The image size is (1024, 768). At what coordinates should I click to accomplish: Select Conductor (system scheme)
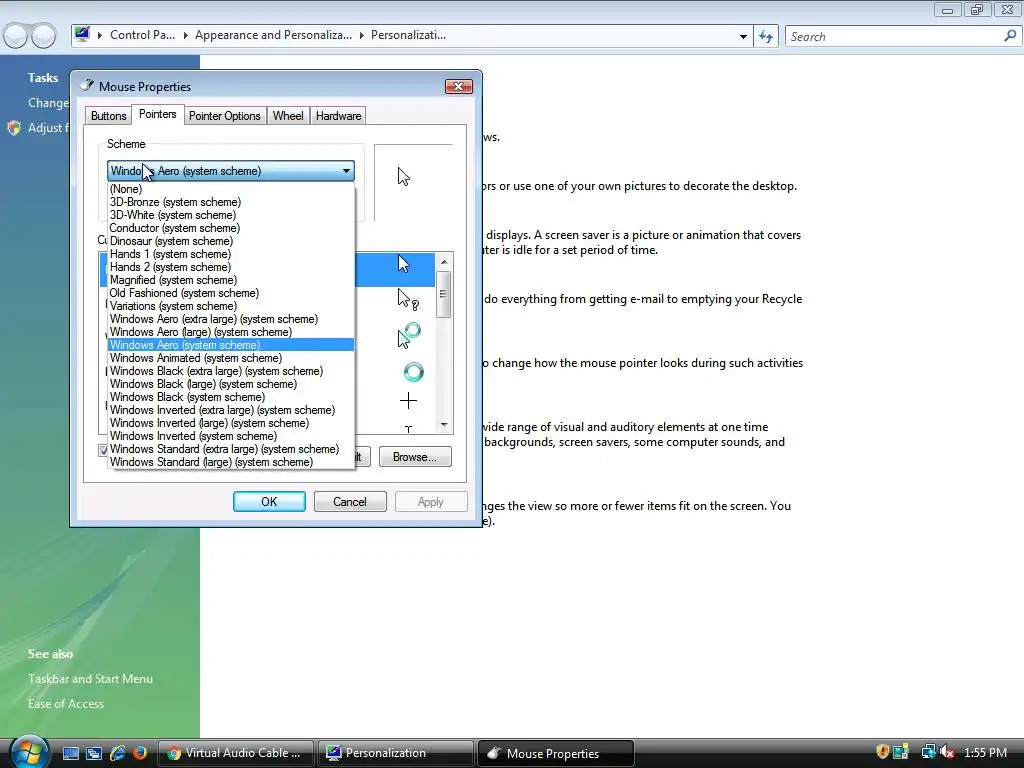(x=231, y=228)
